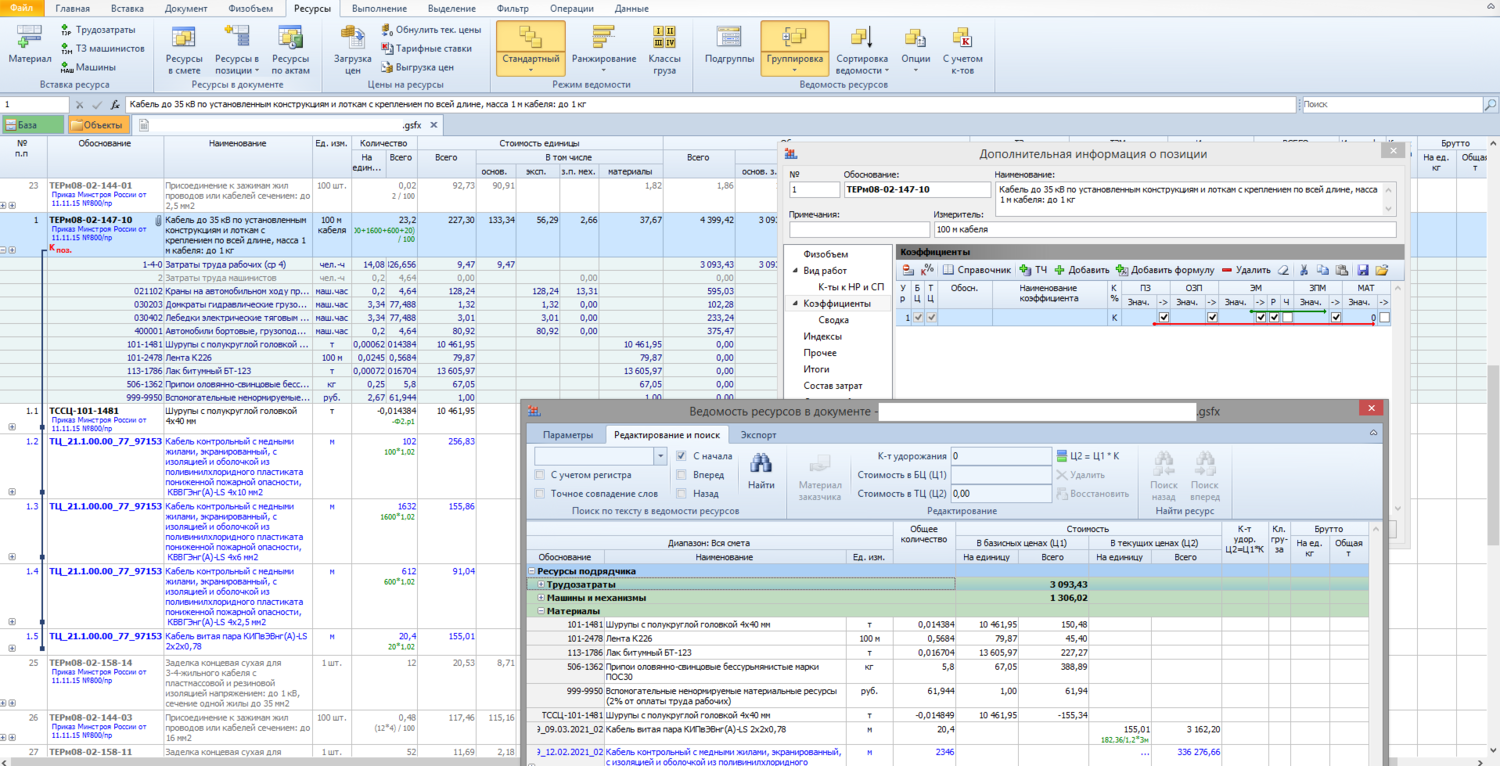Viewport: 1500px width, 766px height.
Task: Click the К-т удорожания input field
Action: click(1000, 456)
